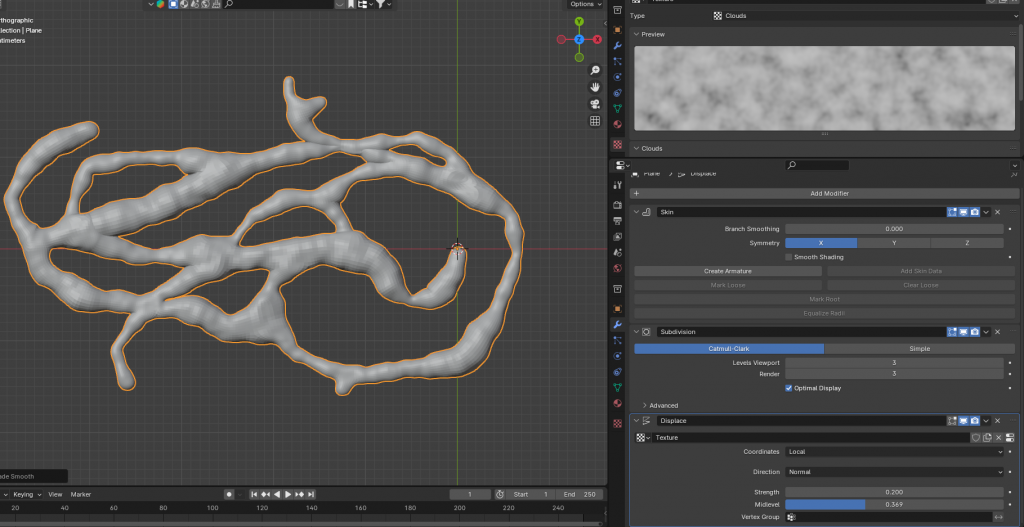Uncheck the Optimal Display checkbox
Screen dimensions: 1024x527
pos(788,387)
